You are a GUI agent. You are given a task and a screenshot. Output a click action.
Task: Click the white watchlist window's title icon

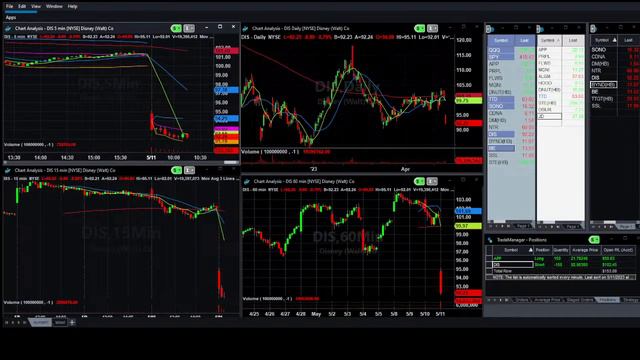(540, 29)
